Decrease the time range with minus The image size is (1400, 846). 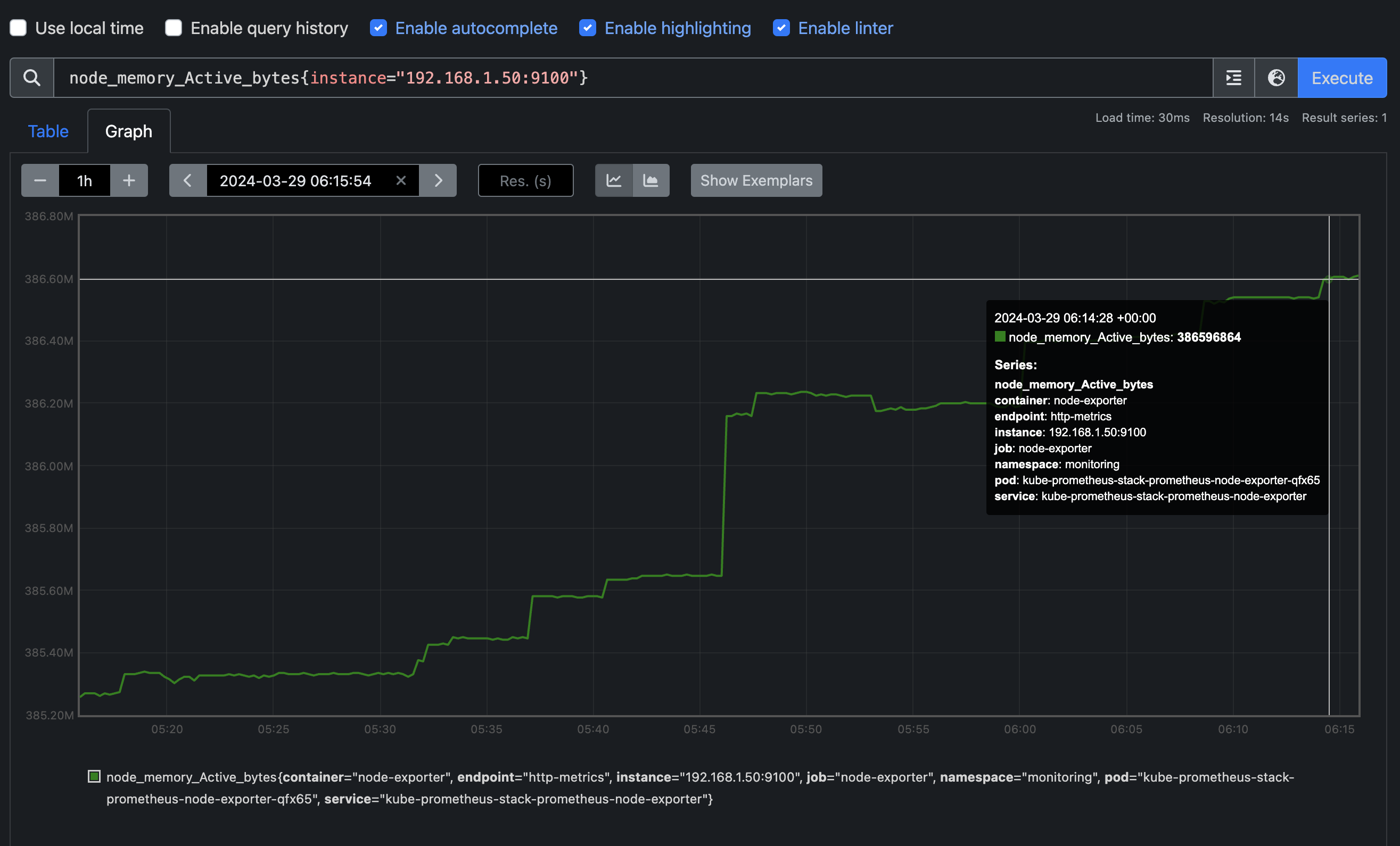click(40, 180)
